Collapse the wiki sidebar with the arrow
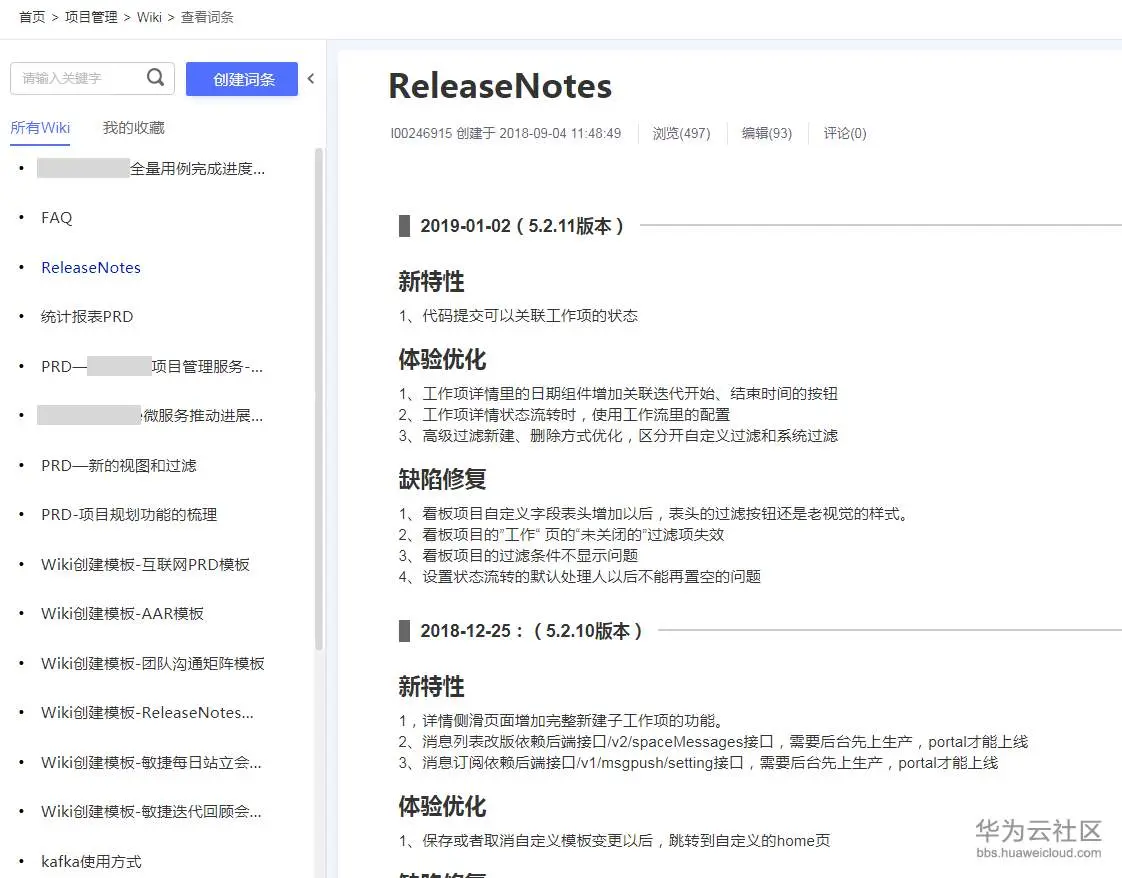 click(x=311, y=79)
